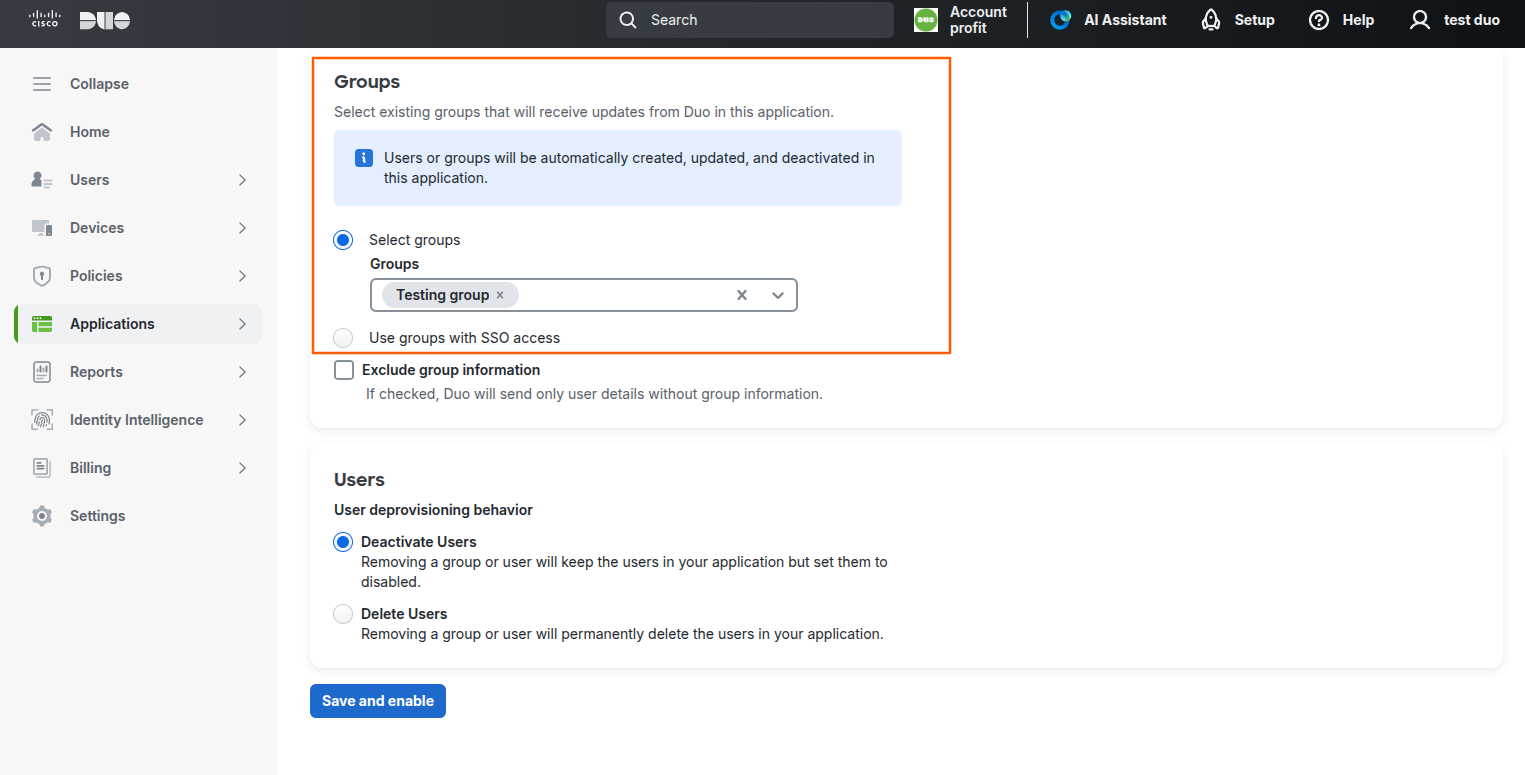Click the Cisco Duo logo
Screen dimensions: 1525x775
click(79, 20)
